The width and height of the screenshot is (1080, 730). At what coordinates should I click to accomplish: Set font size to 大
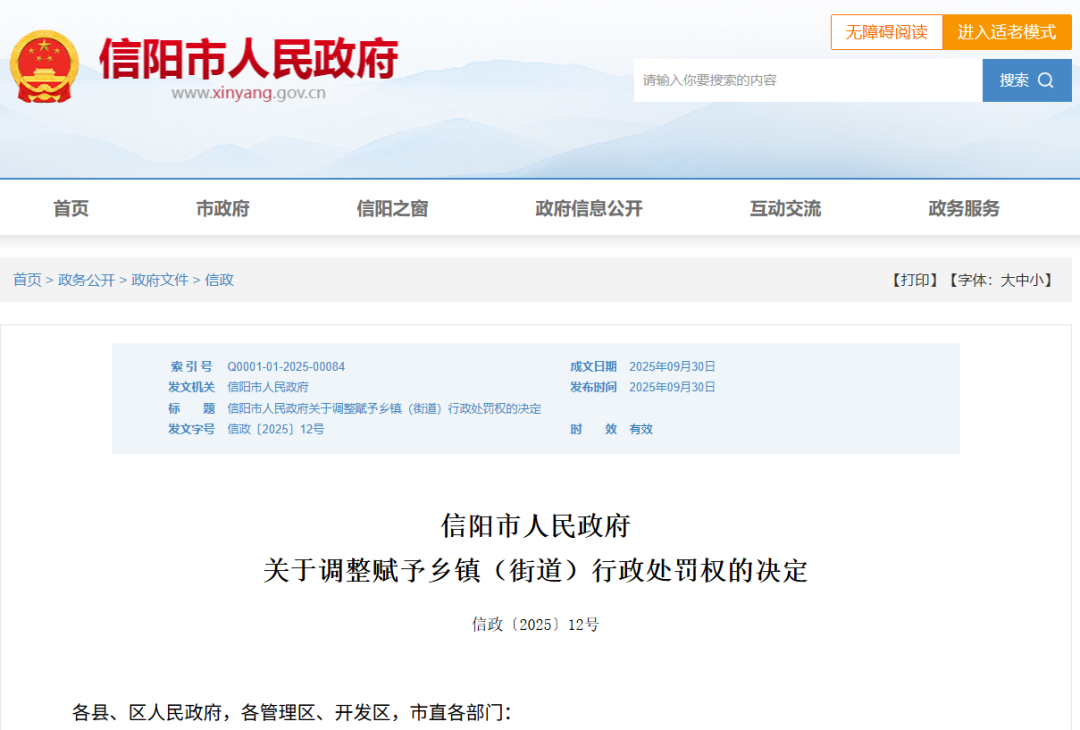point(1007,280)
